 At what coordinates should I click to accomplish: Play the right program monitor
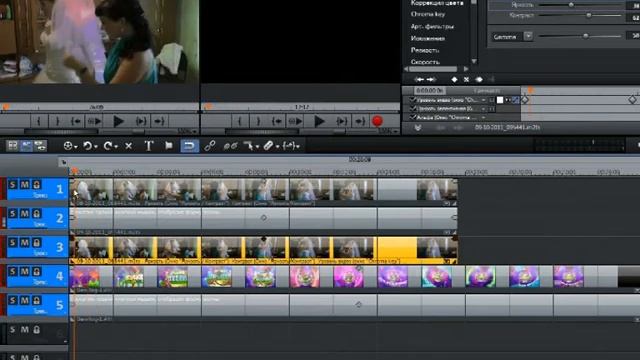[x=320, y=121]
